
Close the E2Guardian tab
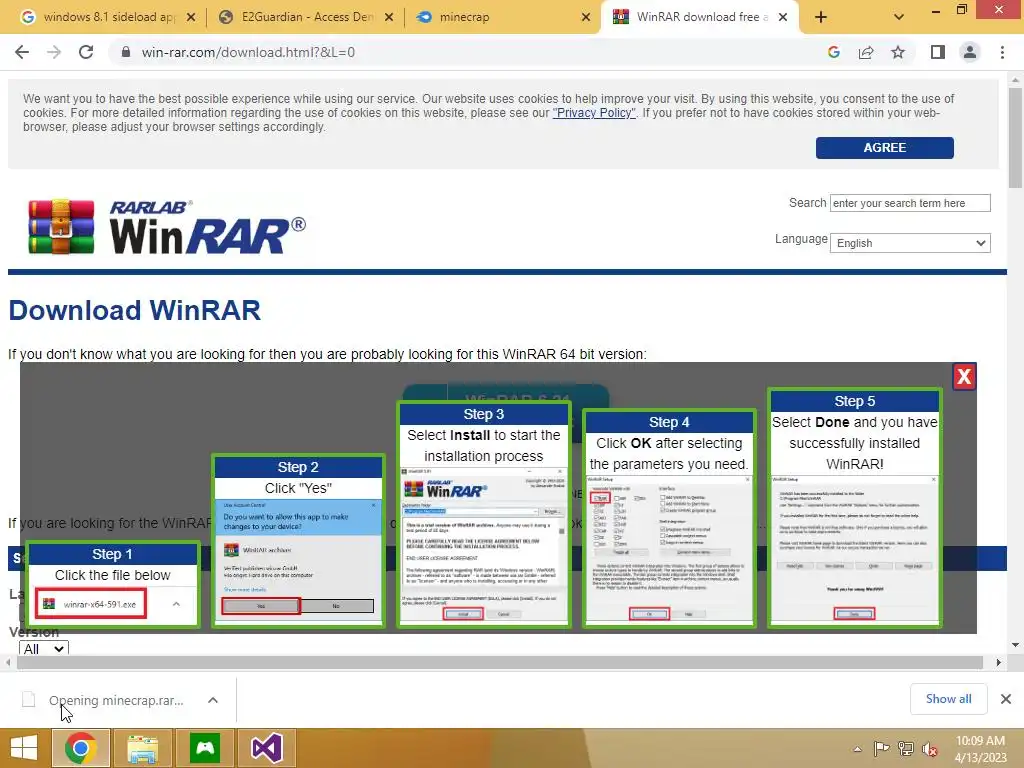[x=389, y=17]
